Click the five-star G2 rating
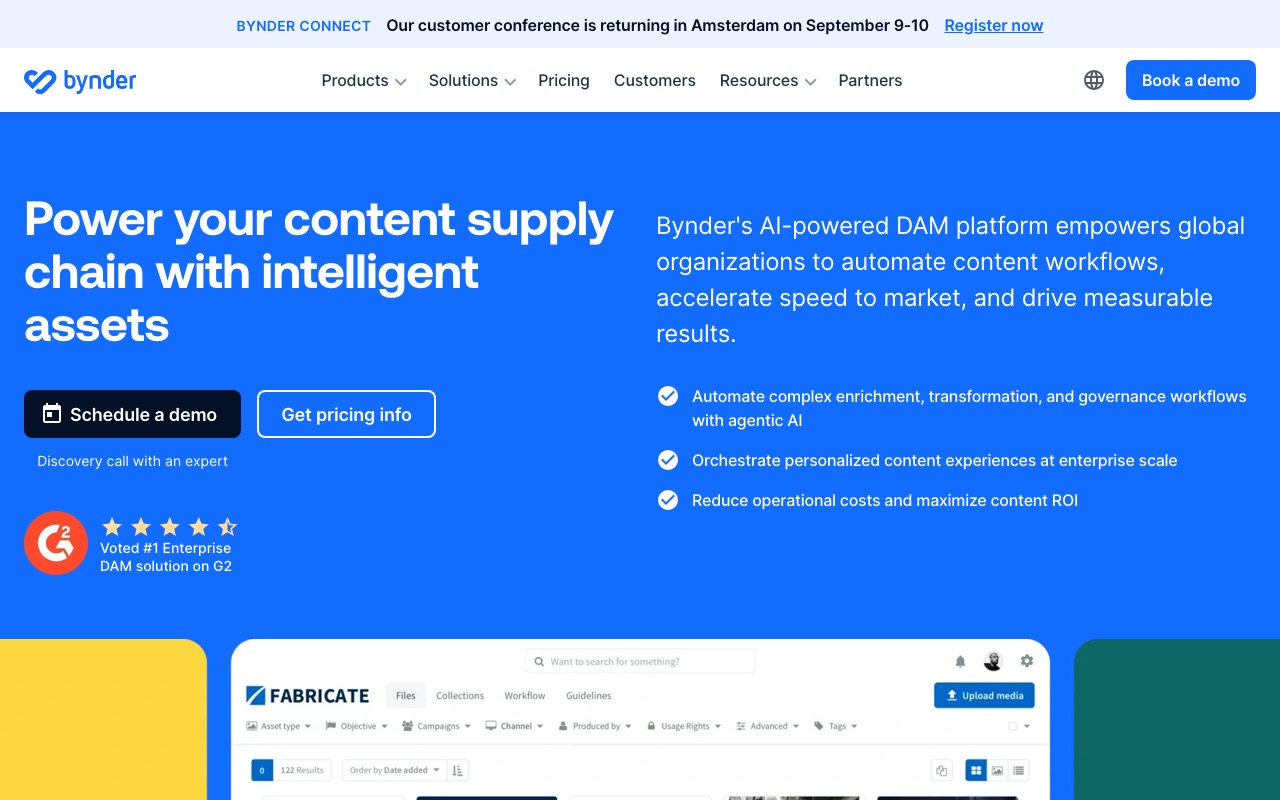1280x800 pixels. [x=169, y=527]
